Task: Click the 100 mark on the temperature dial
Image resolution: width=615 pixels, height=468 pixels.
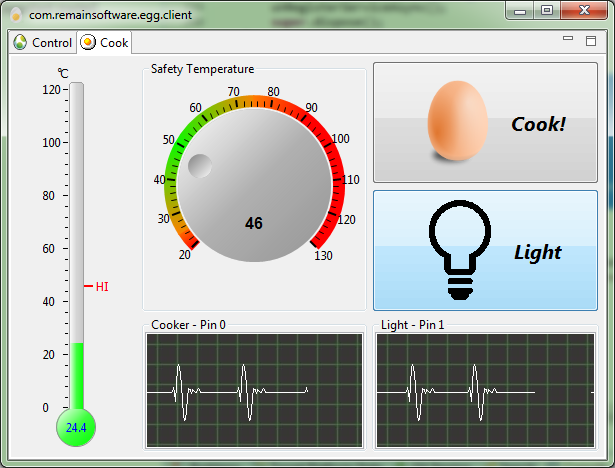Action: pos(340,139)
